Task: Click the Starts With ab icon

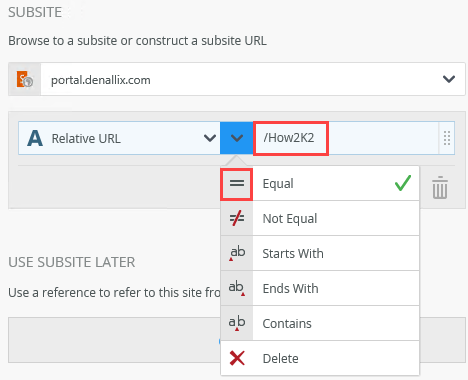Action: pos(237,253)
